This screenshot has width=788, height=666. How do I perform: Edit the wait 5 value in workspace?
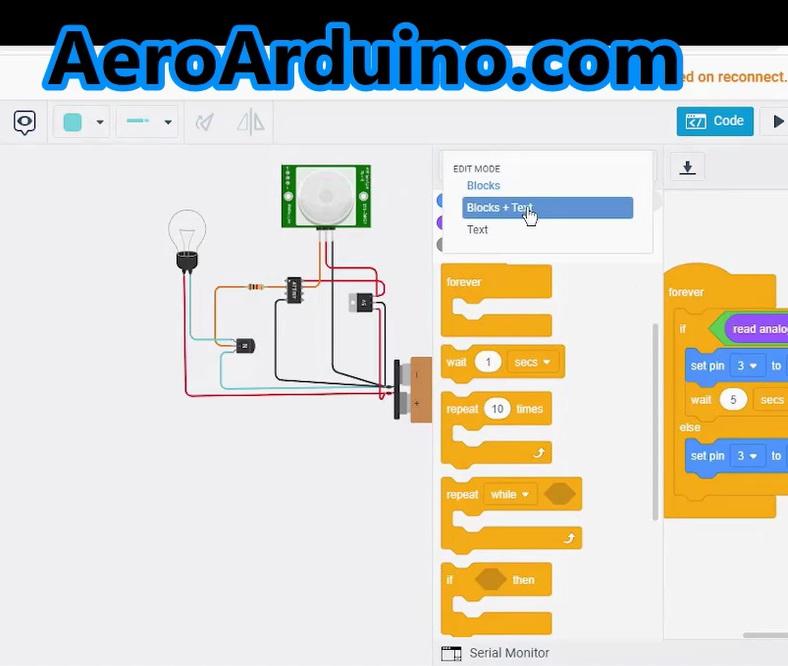click(733, 400)
